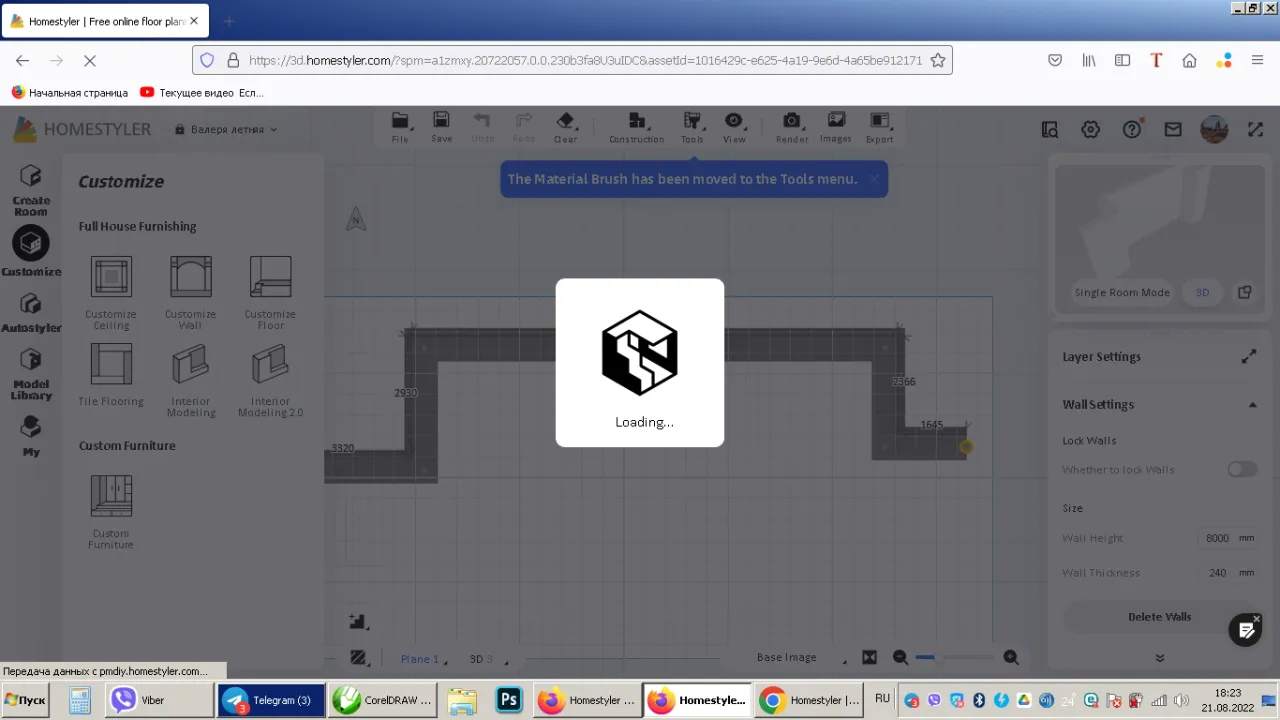
Task: Open the settings gear icon
Action: tap(1090, 129)
